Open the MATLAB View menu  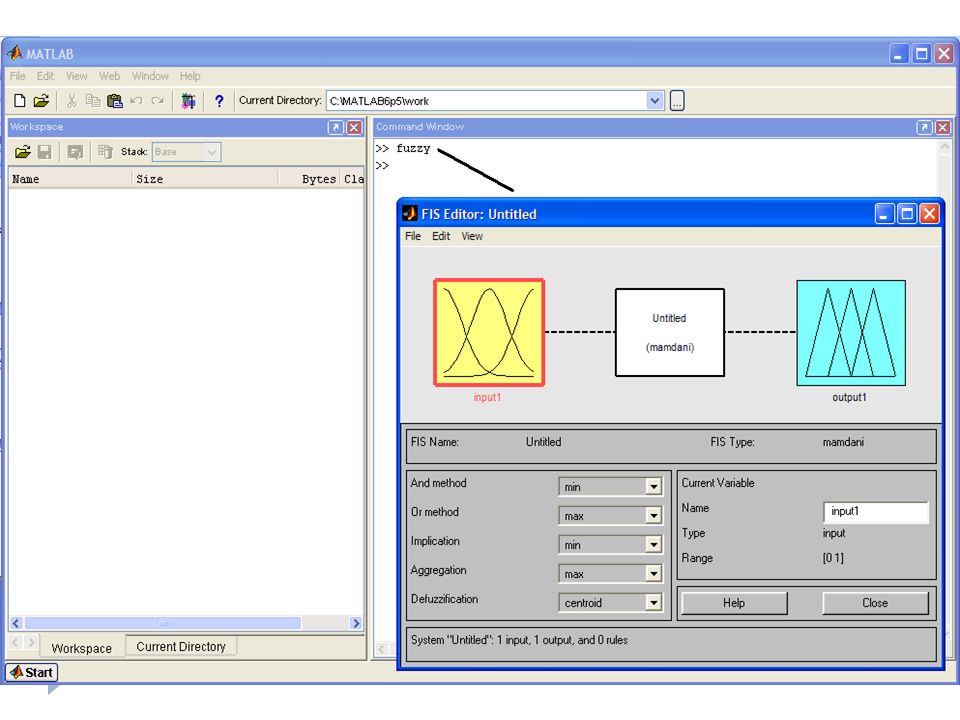click(77, 76)
